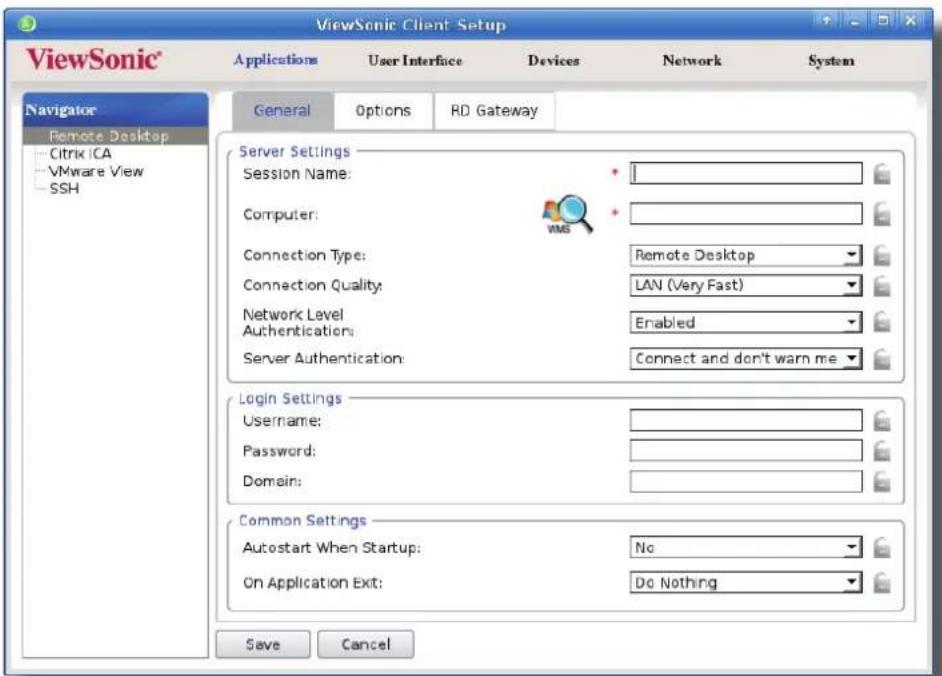Select Citrix ICA in Navigator

click(81, 154)
